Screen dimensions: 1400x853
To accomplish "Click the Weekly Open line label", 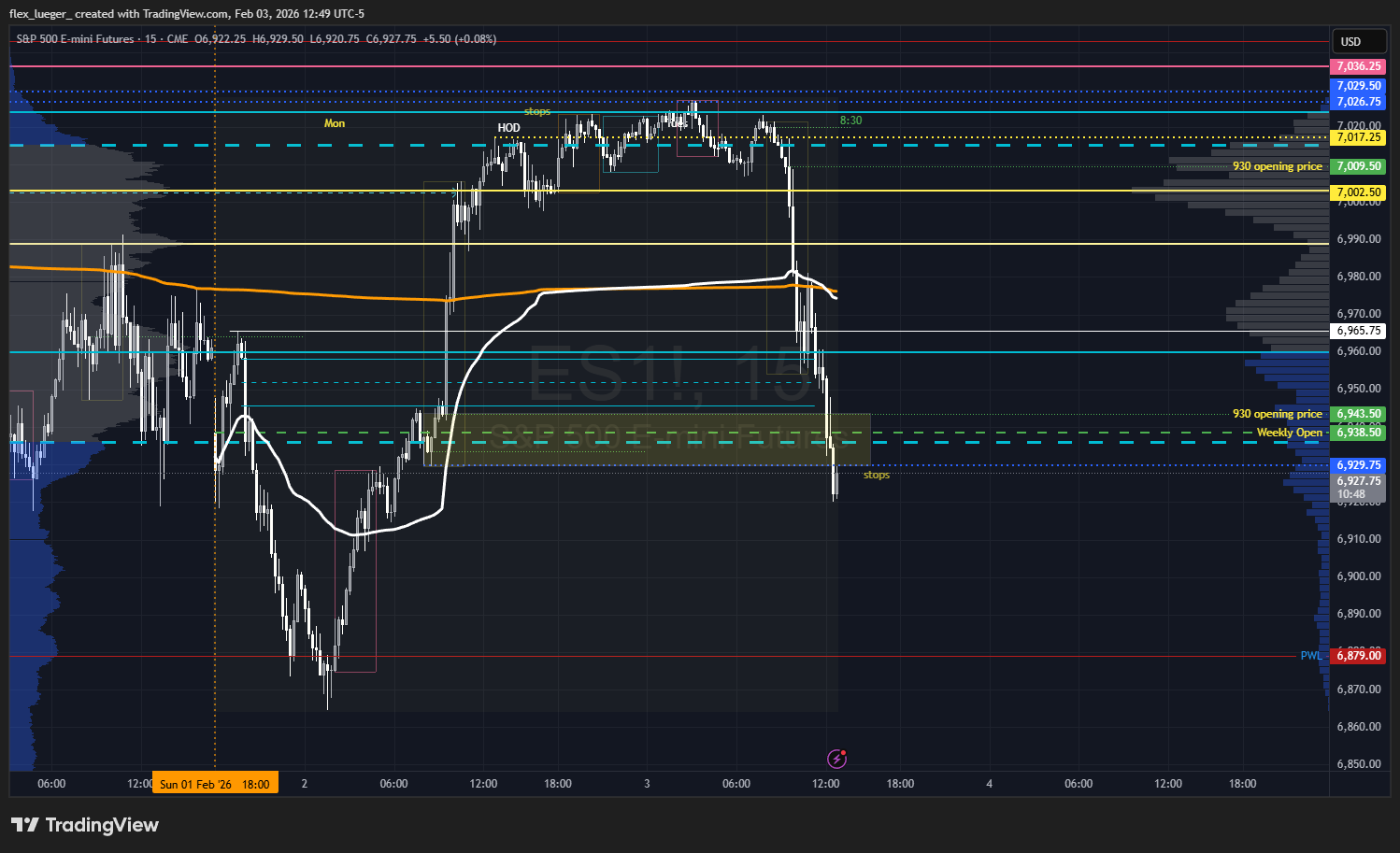I will (x=1289, y=433).
